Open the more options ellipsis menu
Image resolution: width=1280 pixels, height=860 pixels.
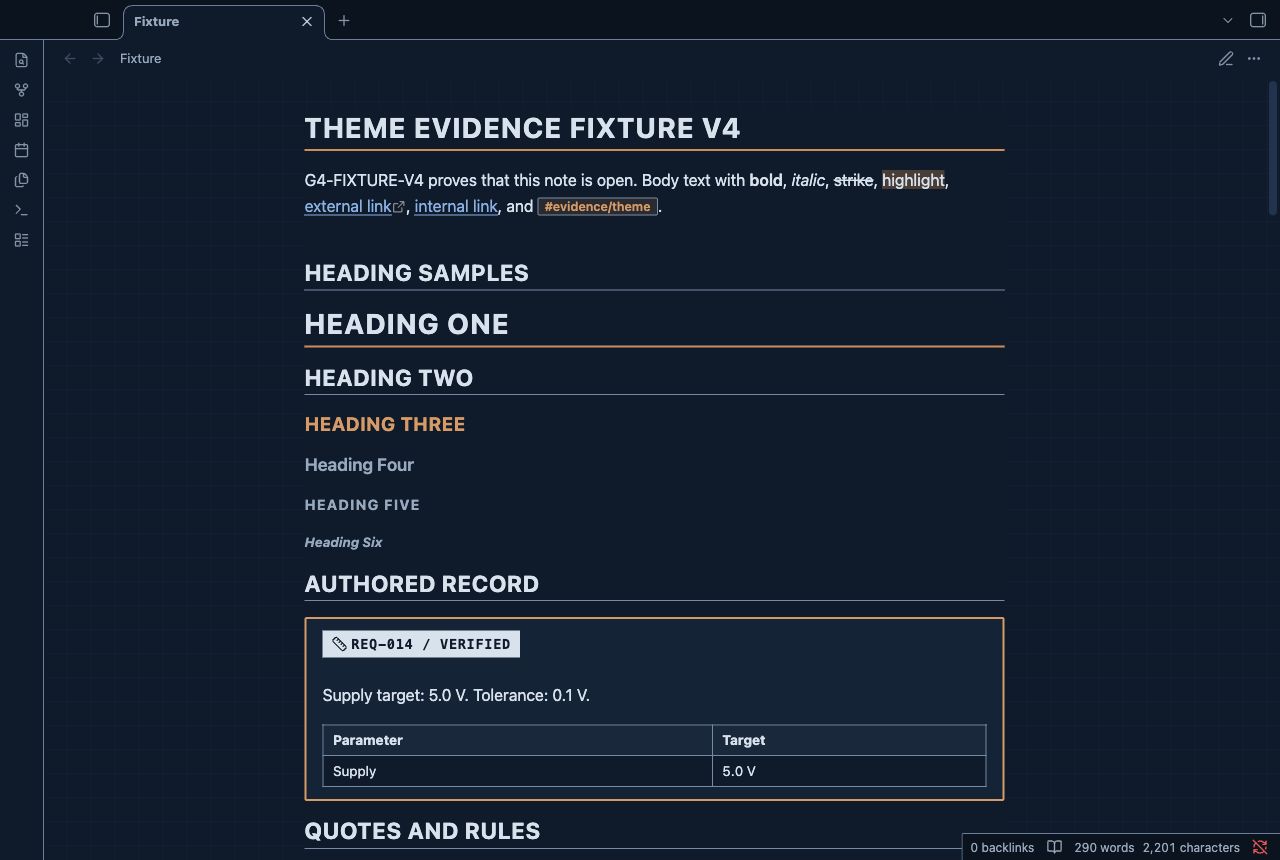1254,59
